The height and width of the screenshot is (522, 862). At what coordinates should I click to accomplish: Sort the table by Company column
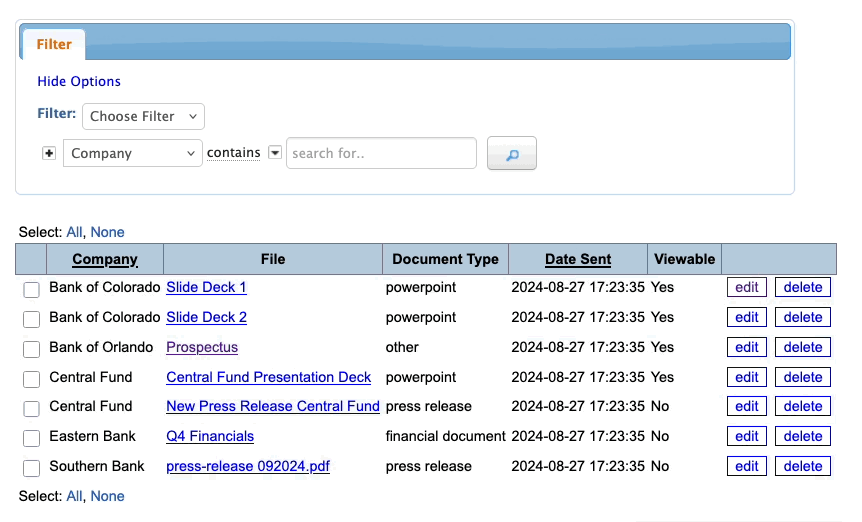tap(105, 259)
